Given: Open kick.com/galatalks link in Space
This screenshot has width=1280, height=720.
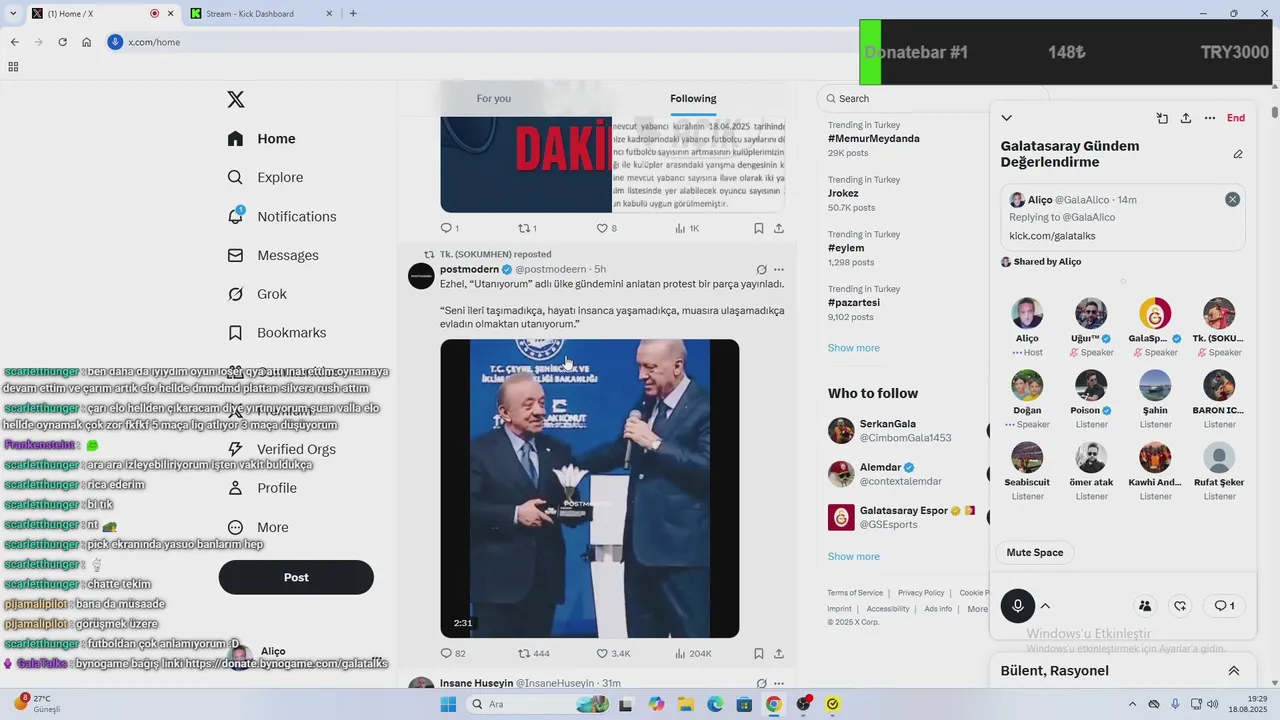Looking at the screenshot, I should [x=1052, y=236].
